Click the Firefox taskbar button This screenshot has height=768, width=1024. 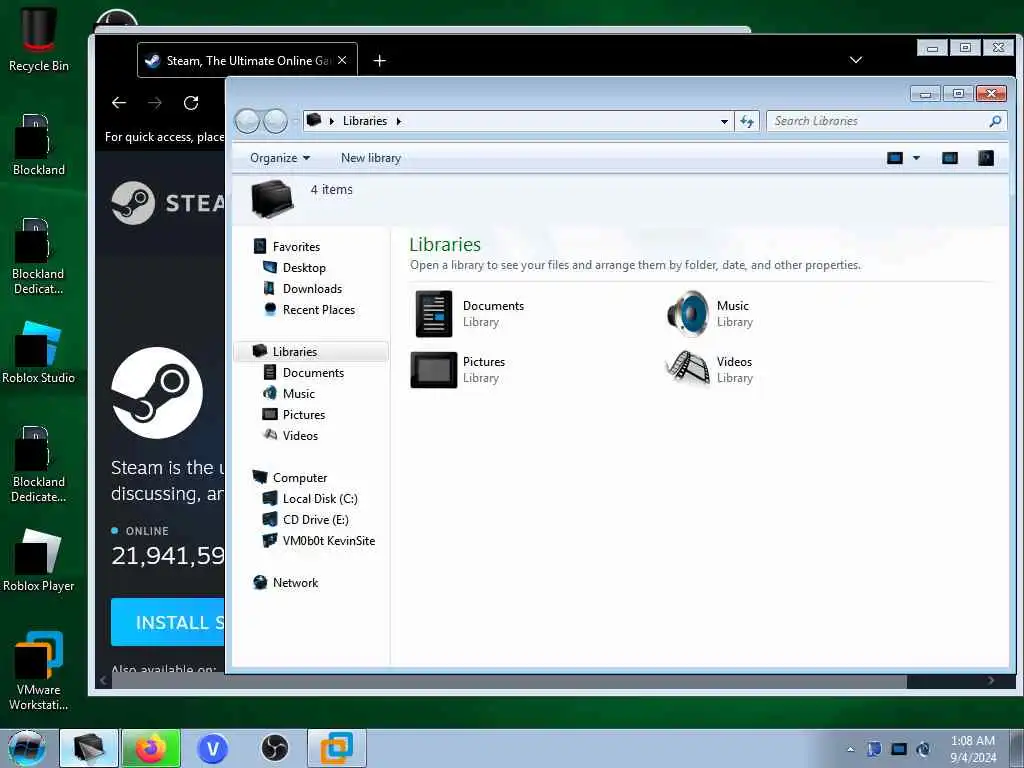click(151, 748)
